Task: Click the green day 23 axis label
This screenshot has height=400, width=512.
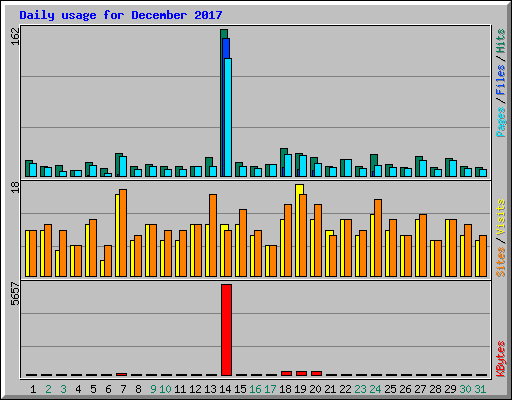Action: point(360,389)
